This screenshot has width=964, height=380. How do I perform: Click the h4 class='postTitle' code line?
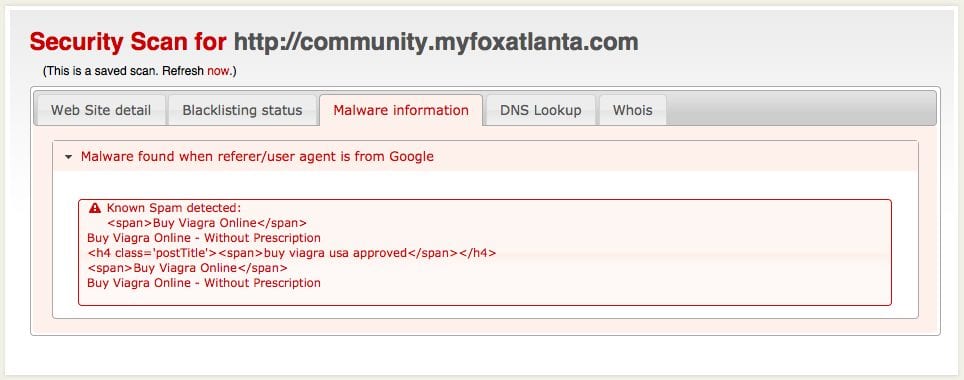point(291,253)
